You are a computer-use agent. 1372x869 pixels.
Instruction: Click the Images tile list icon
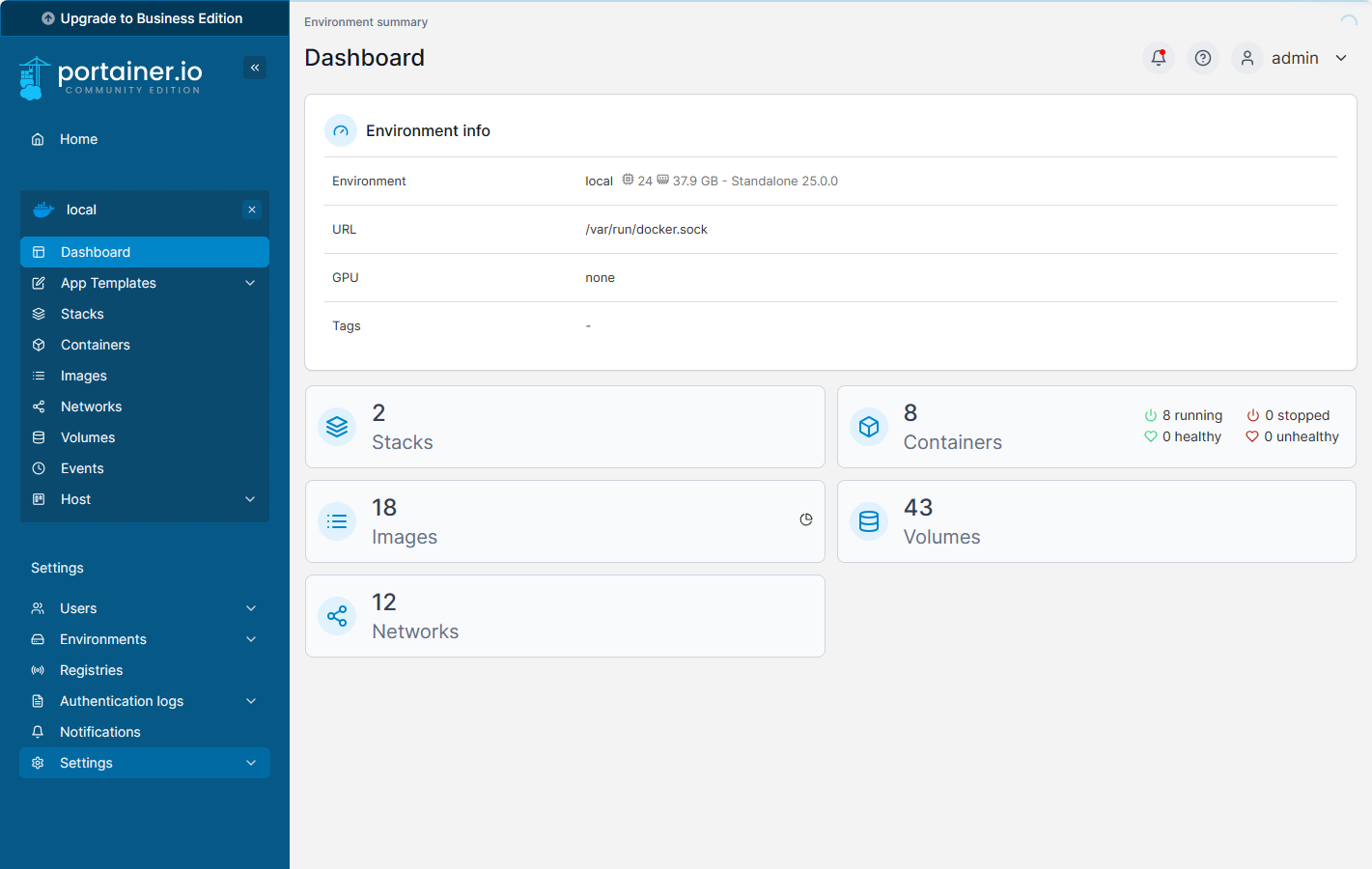337,521
